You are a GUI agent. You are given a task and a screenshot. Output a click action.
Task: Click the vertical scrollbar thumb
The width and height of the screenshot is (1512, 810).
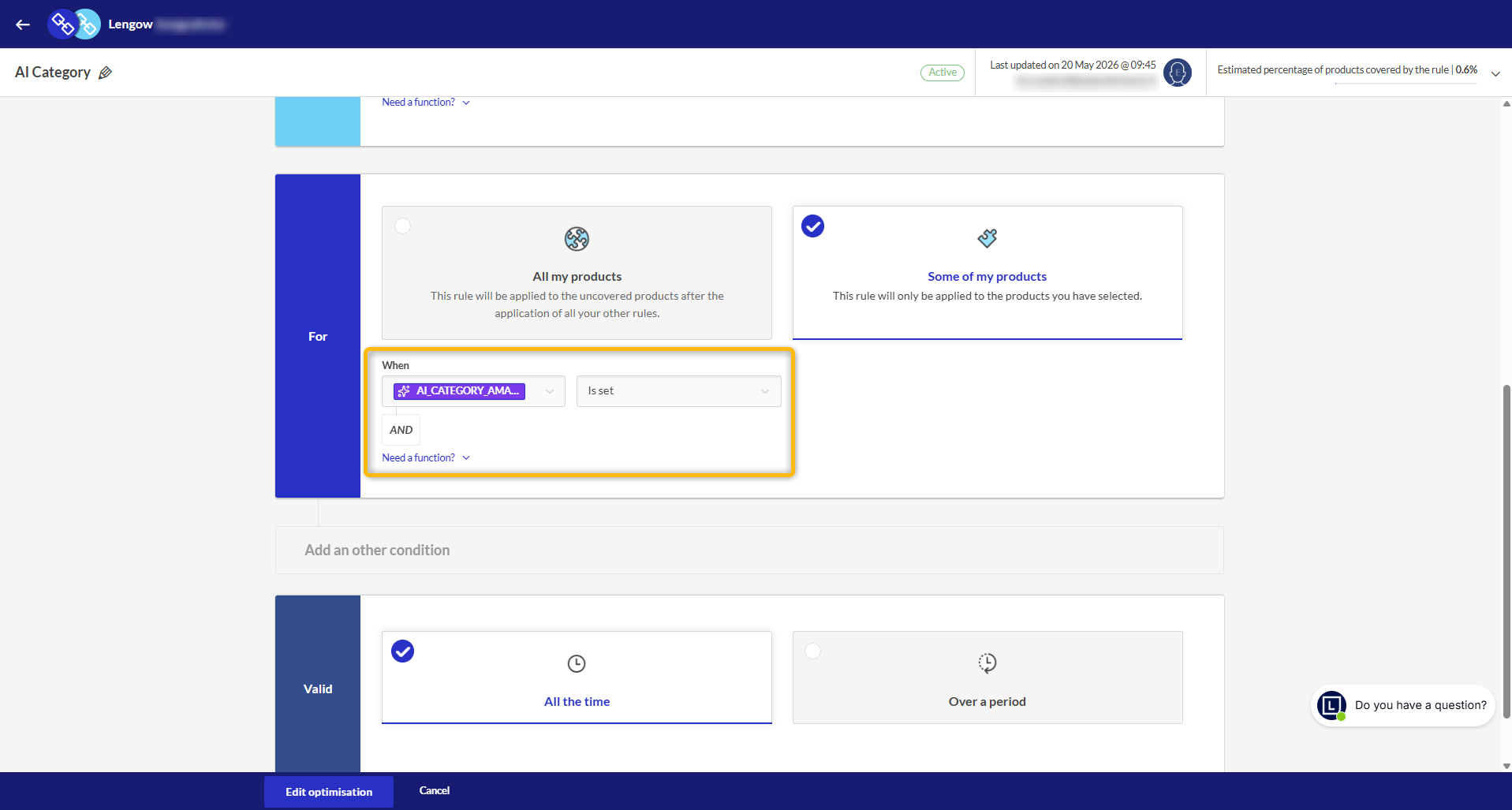(x=1506, y=552)
